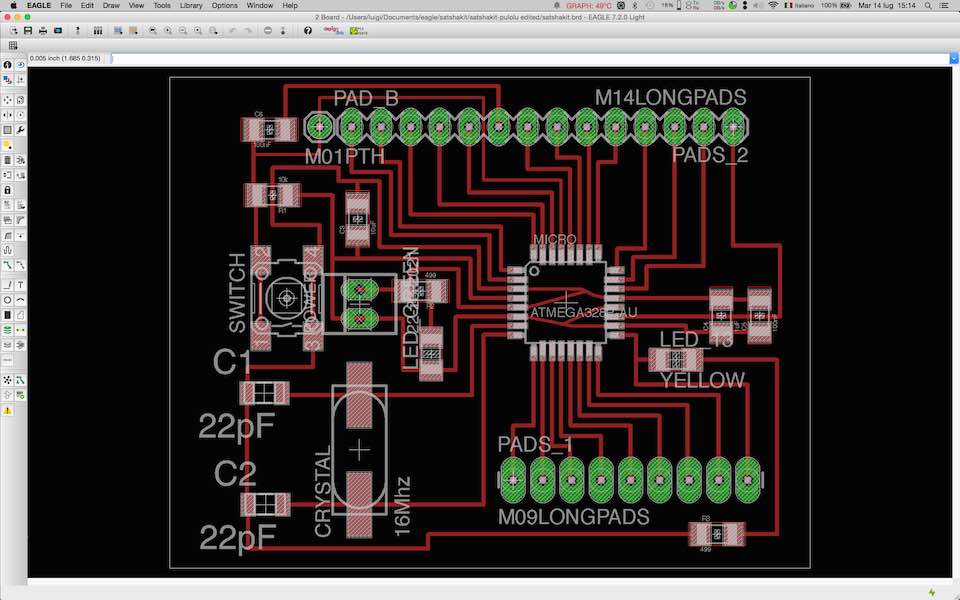Select the Arc tool
960x600 pixels.
(20, 300)
